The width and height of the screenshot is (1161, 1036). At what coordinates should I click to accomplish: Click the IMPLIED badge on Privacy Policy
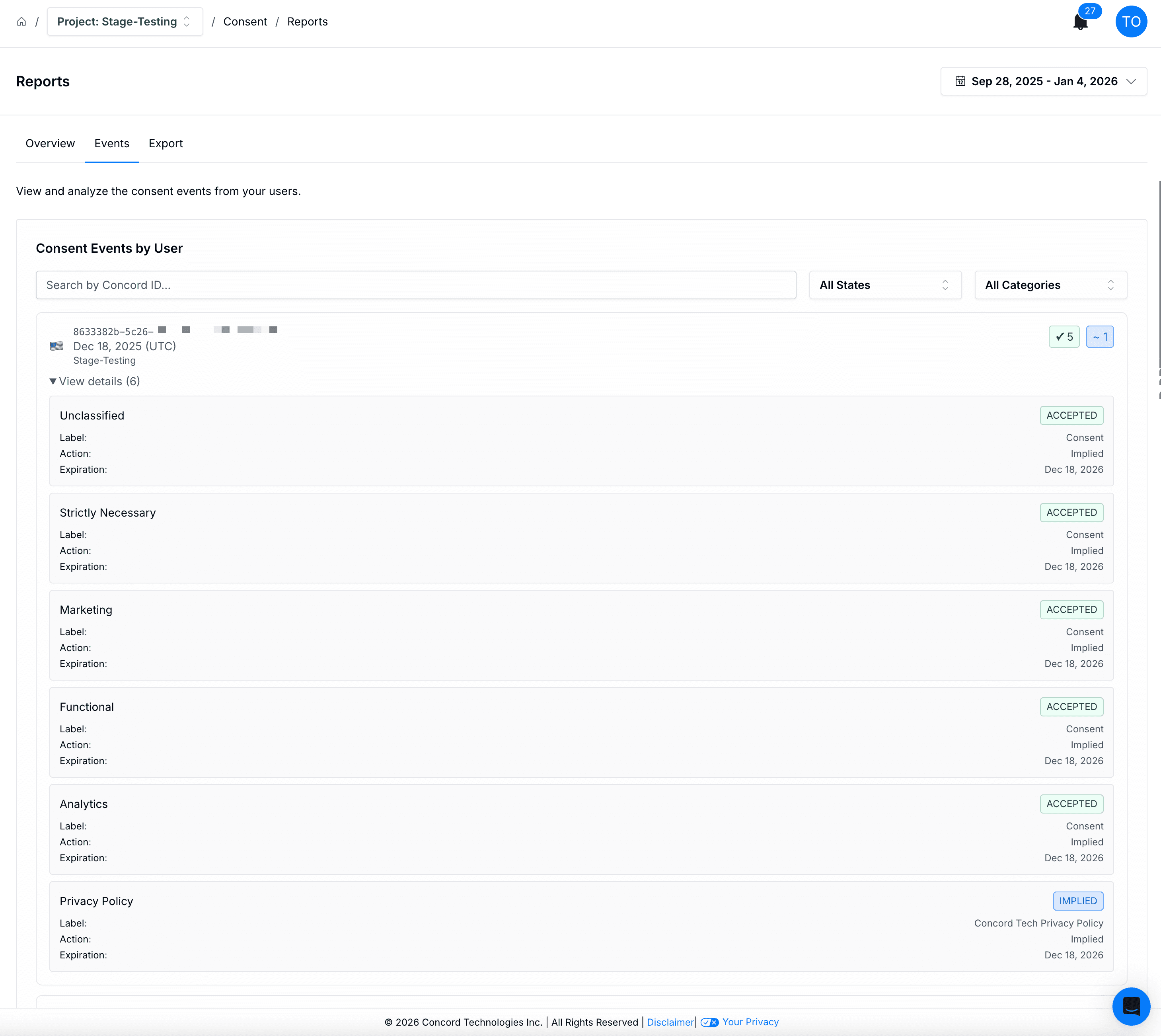click(x=1078, y=901)
